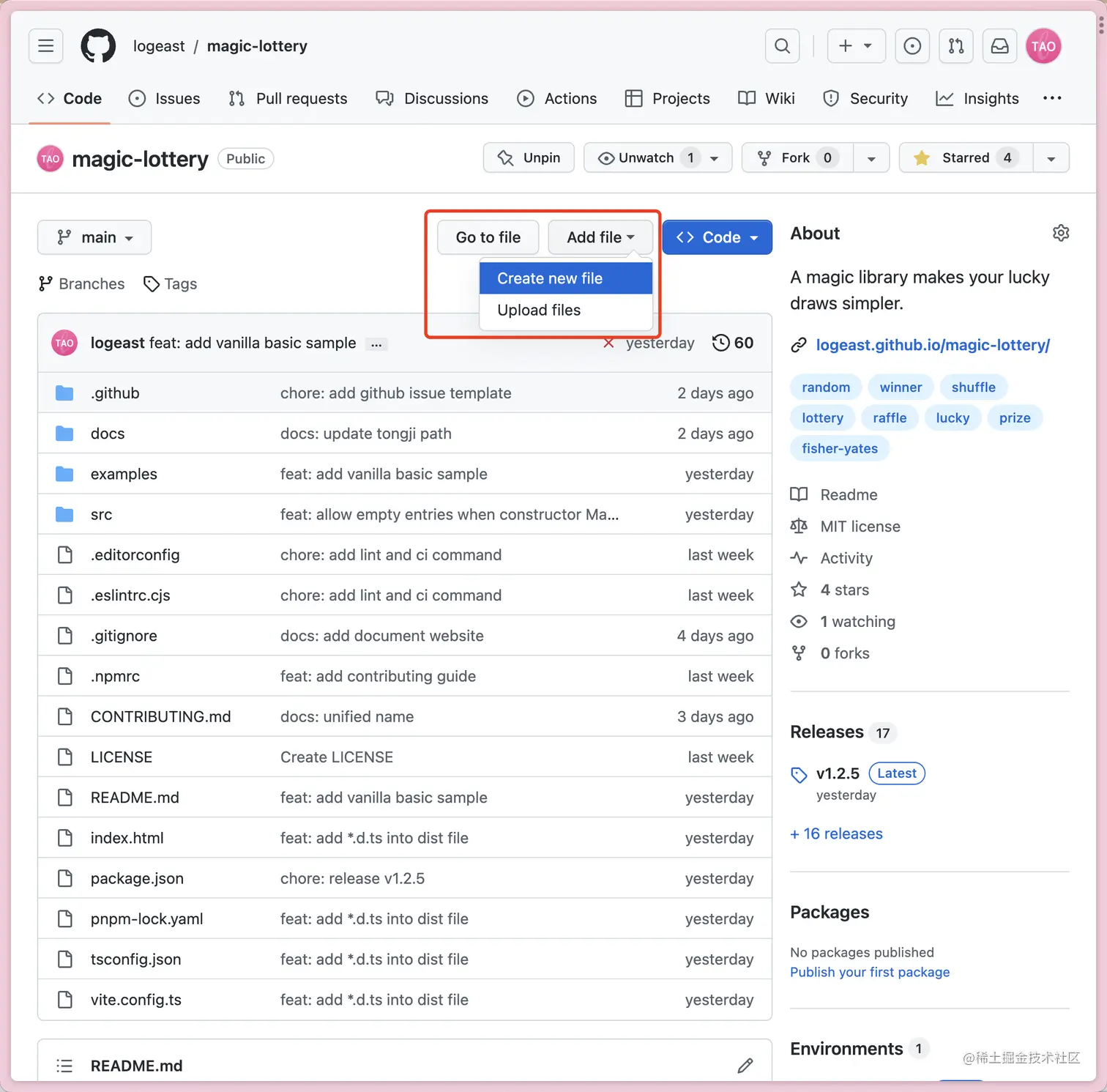The height and width of the screenshot is (1092, 1107).
Task: Select Upload files menu item
Action: [566, 310]
